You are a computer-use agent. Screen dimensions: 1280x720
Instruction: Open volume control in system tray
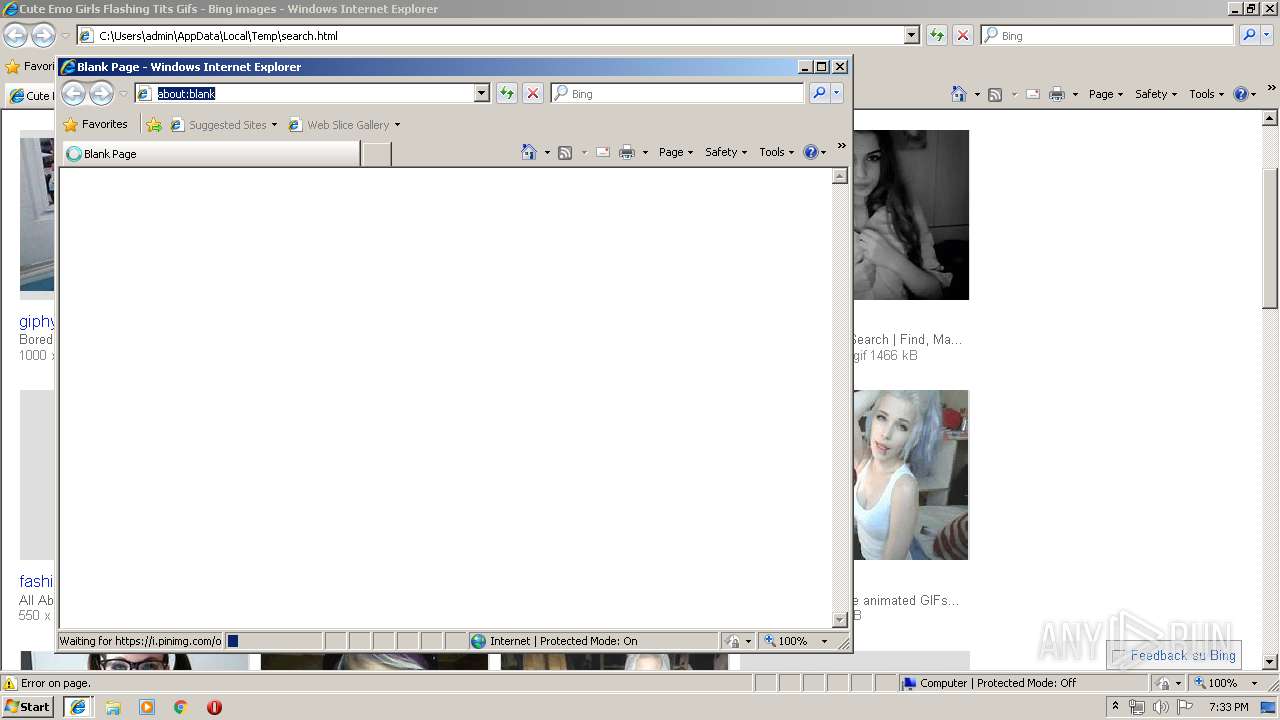coord(1161,707)
